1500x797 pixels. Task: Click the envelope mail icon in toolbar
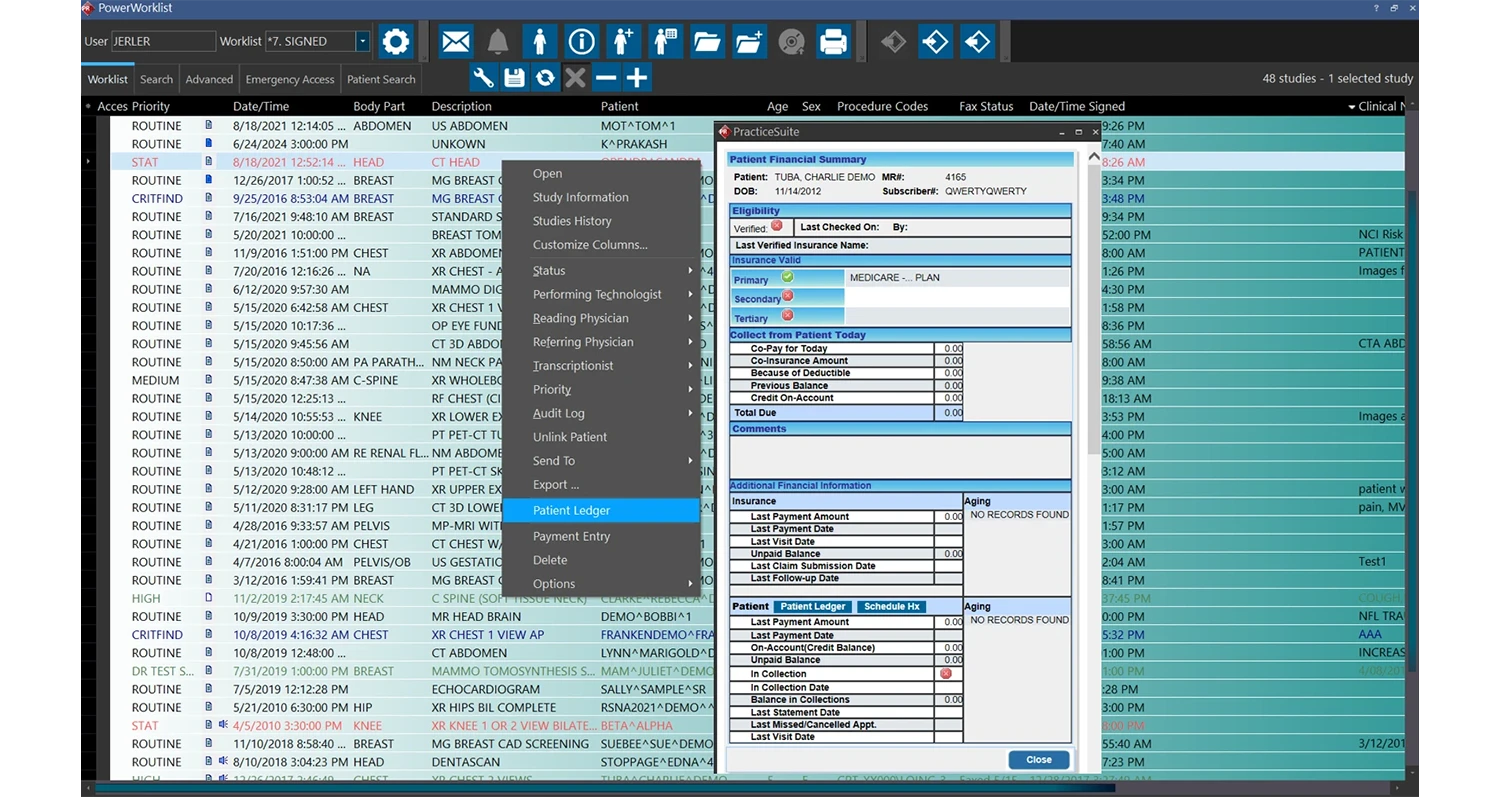click(456, 42)
